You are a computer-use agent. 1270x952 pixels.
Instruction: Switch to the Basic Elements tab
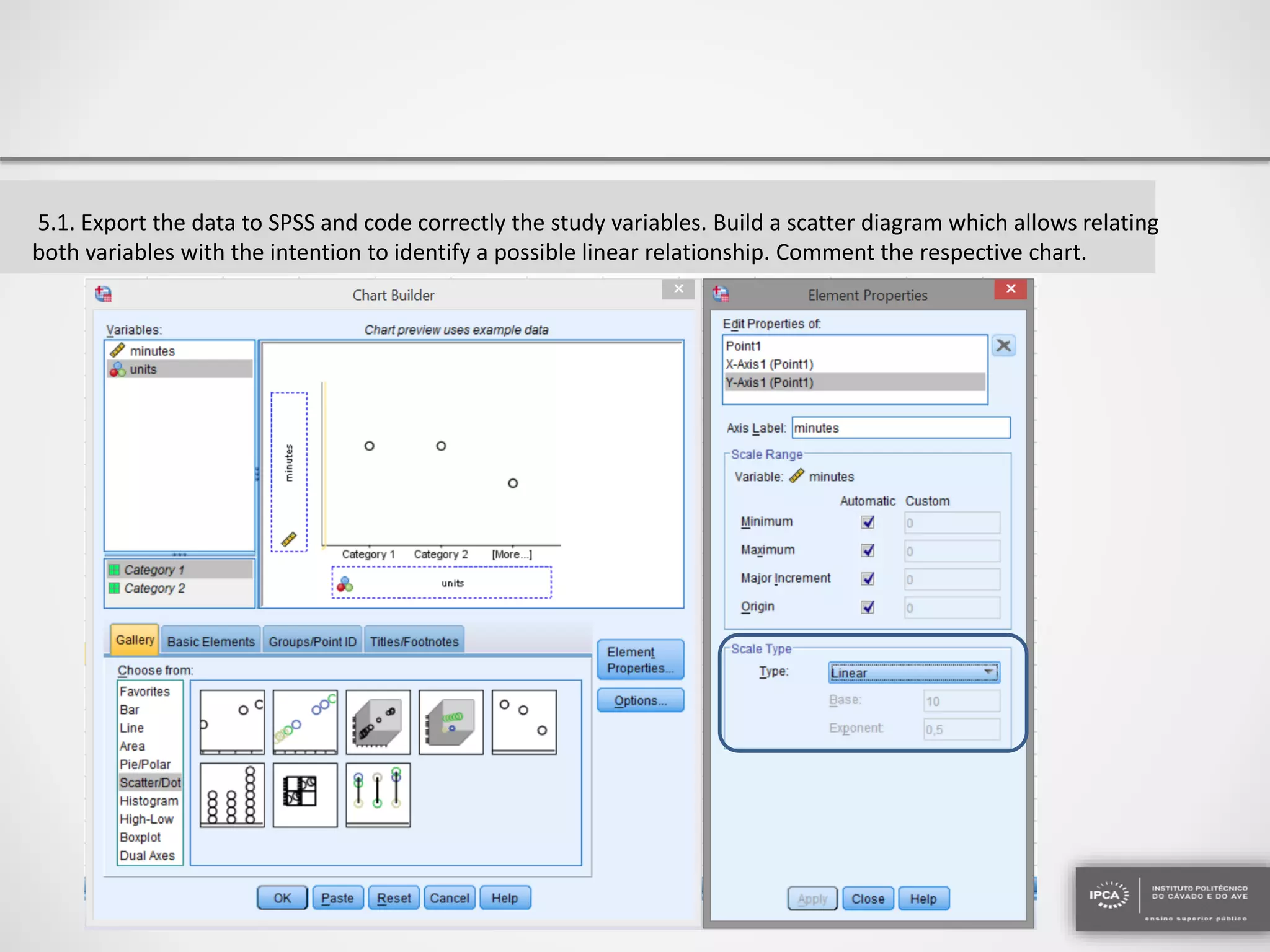pyautogui.click(x=211, y=641)
